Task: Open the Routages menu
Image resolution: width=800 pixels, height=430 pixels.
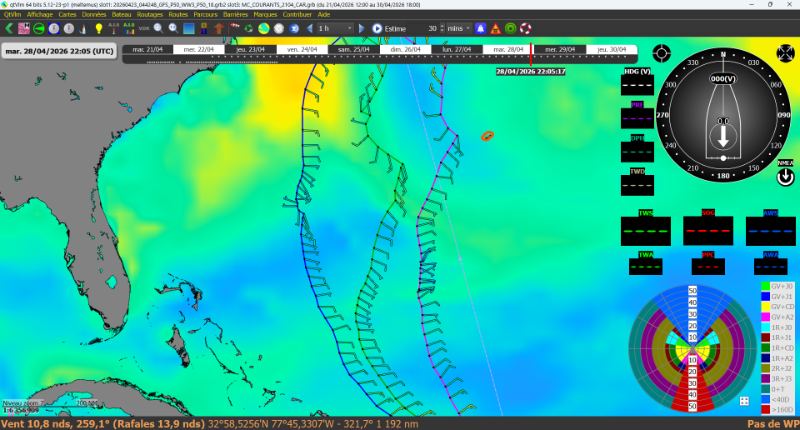Action: click(149, 15)
